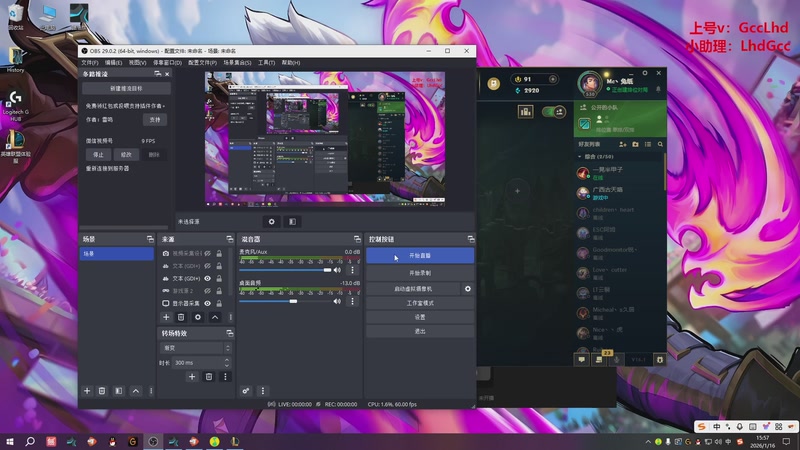
Task: Toggle visibility of Display Capture source
Action: coord(208,303)
